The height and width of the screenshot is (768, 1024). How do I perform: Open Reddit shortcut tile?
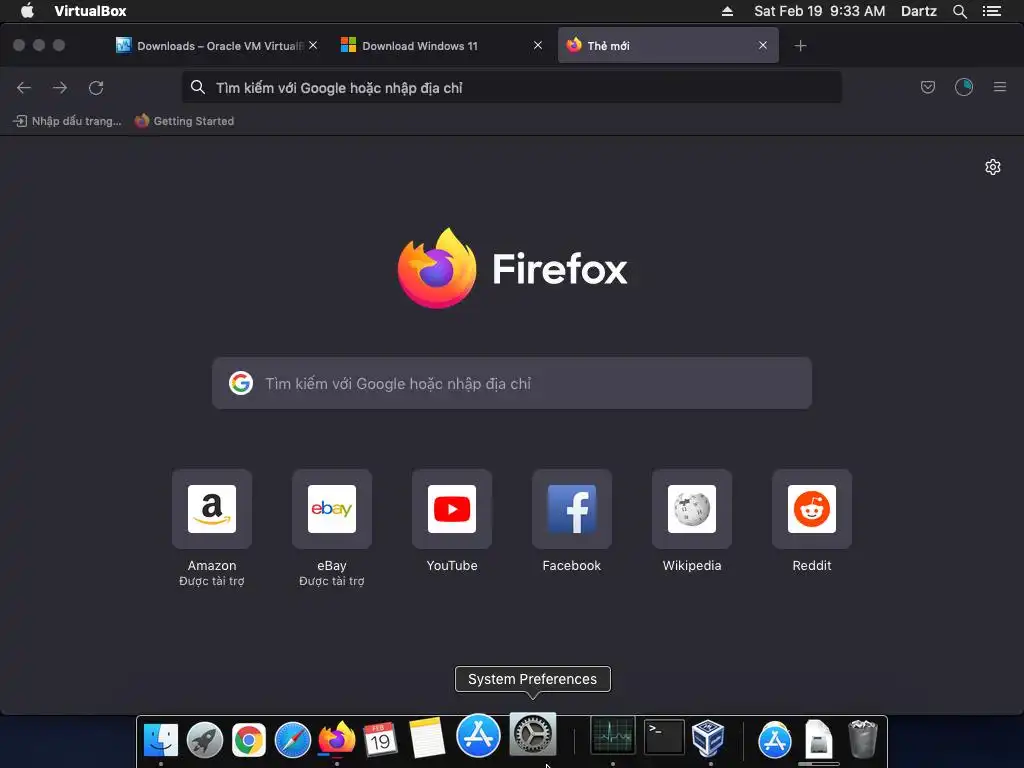(x=812, y=509)
